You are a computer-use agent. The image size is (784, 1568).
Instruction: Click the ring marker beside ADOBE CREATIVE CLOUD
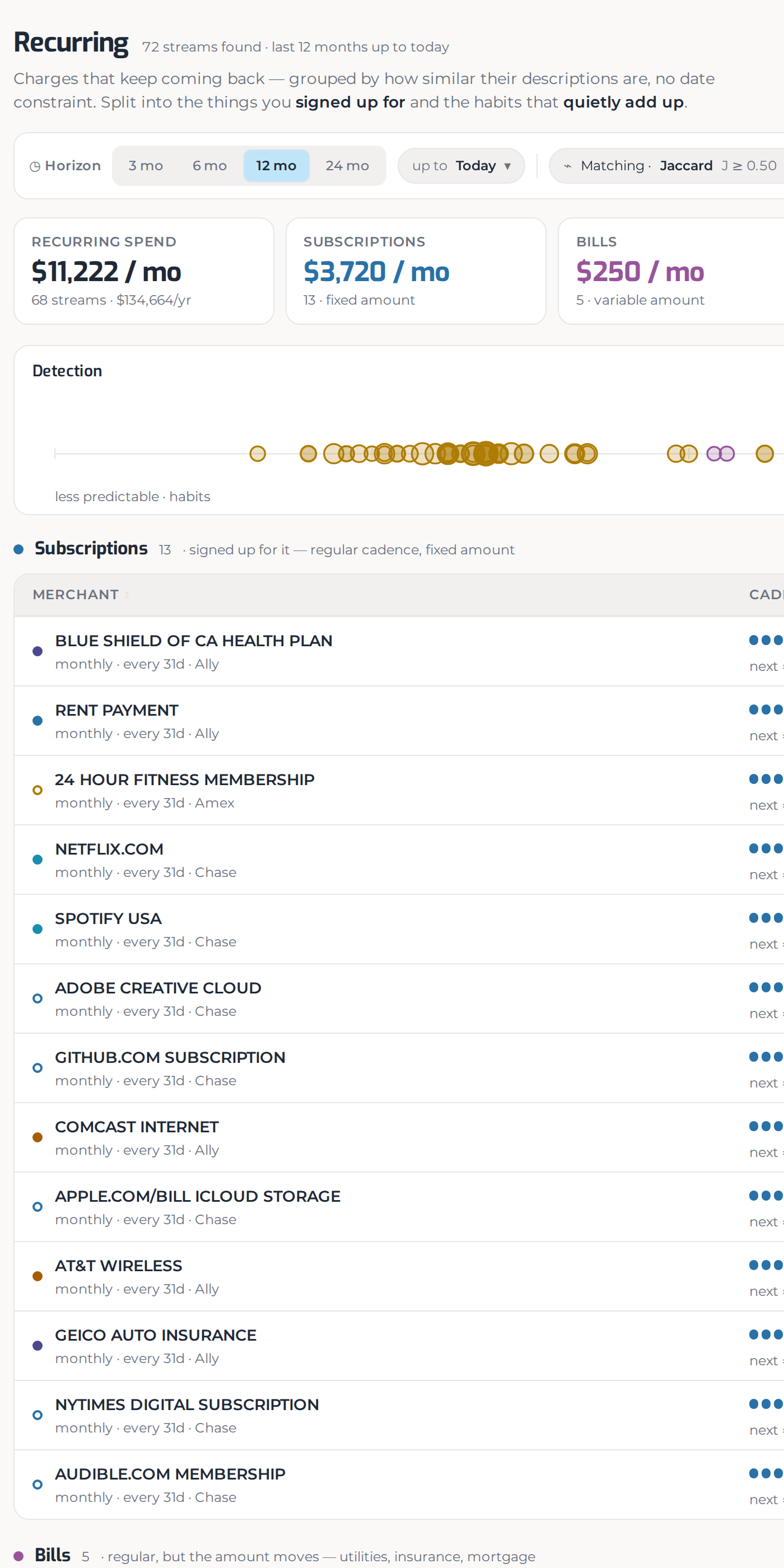coord(38,998)
